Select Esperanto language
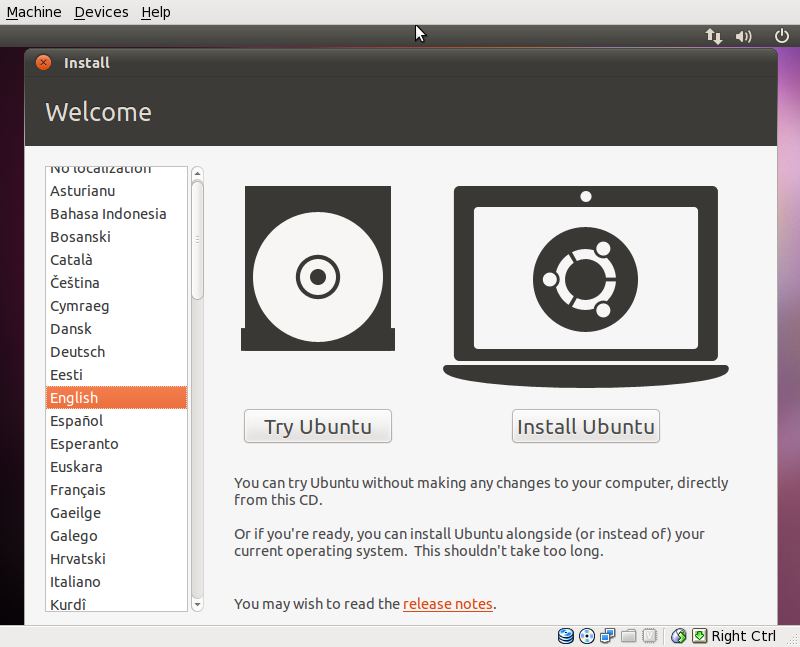Image resolution: width=800 pixels, height=647 pixels. (116, 443)
